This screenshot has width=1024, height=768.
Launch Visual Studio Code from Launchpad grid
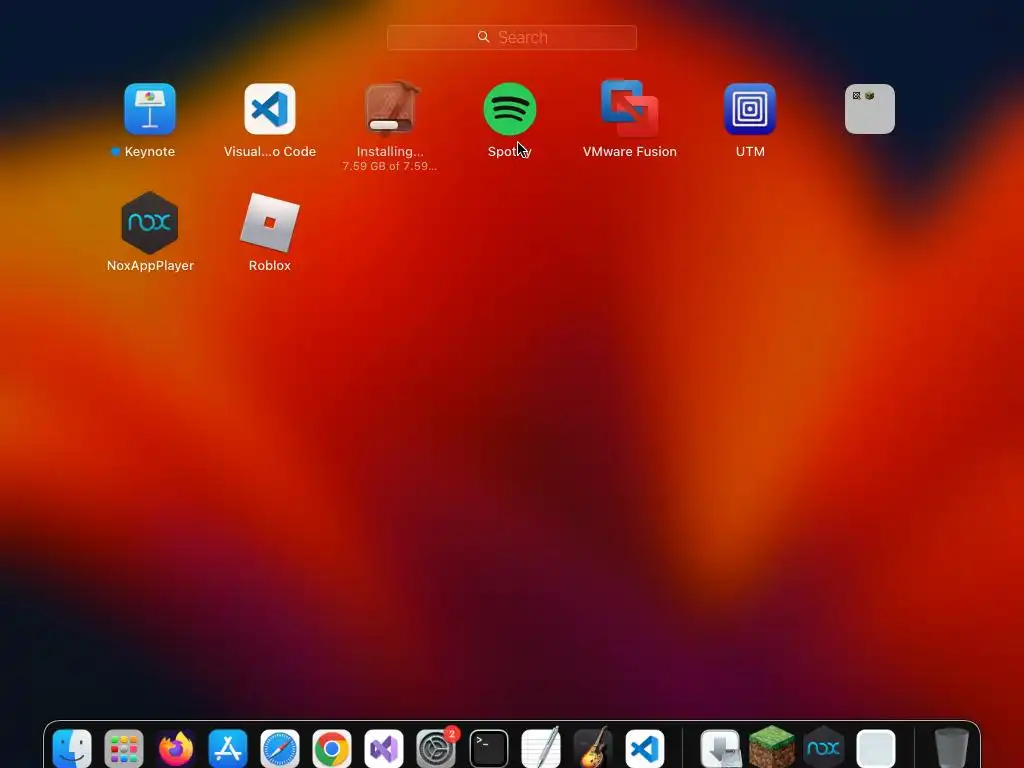point(270,109)
